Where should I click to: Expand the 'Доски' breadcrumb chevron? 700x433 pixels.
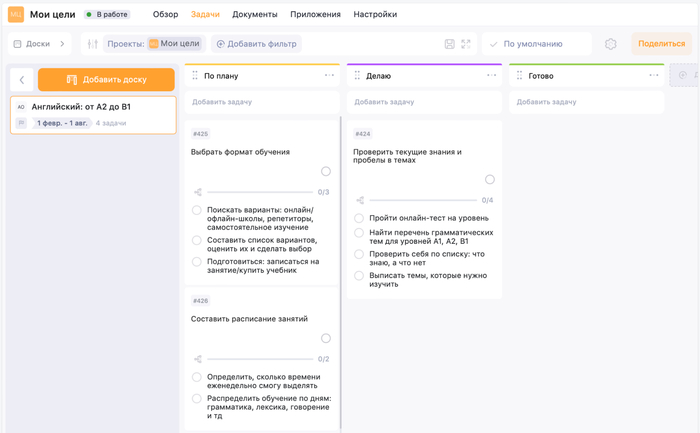(x=62, y=44)
